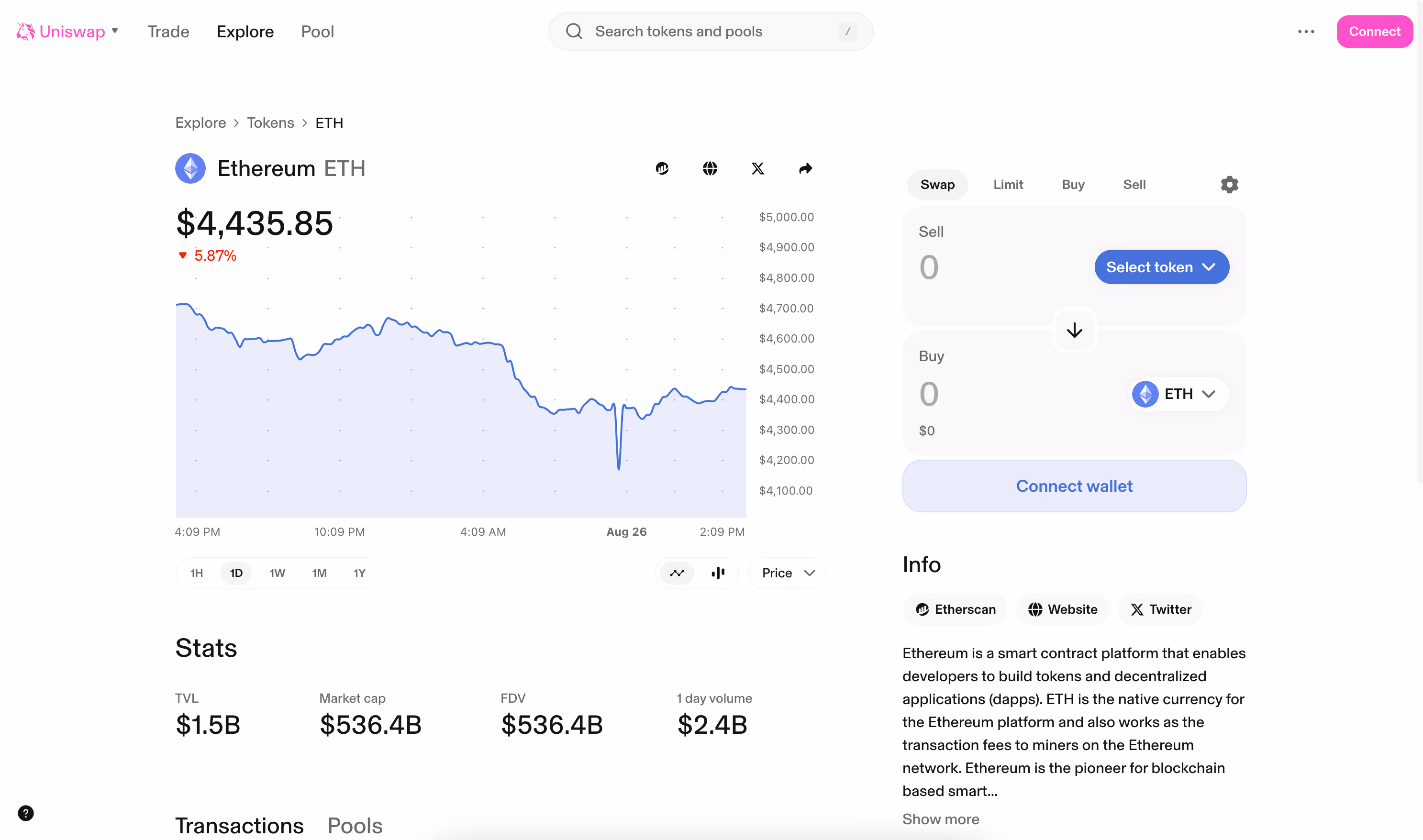Viewport: 1423px width, 840px height.
Task: Focus the search tokens and pools field
Action: (x=711, y=31)
